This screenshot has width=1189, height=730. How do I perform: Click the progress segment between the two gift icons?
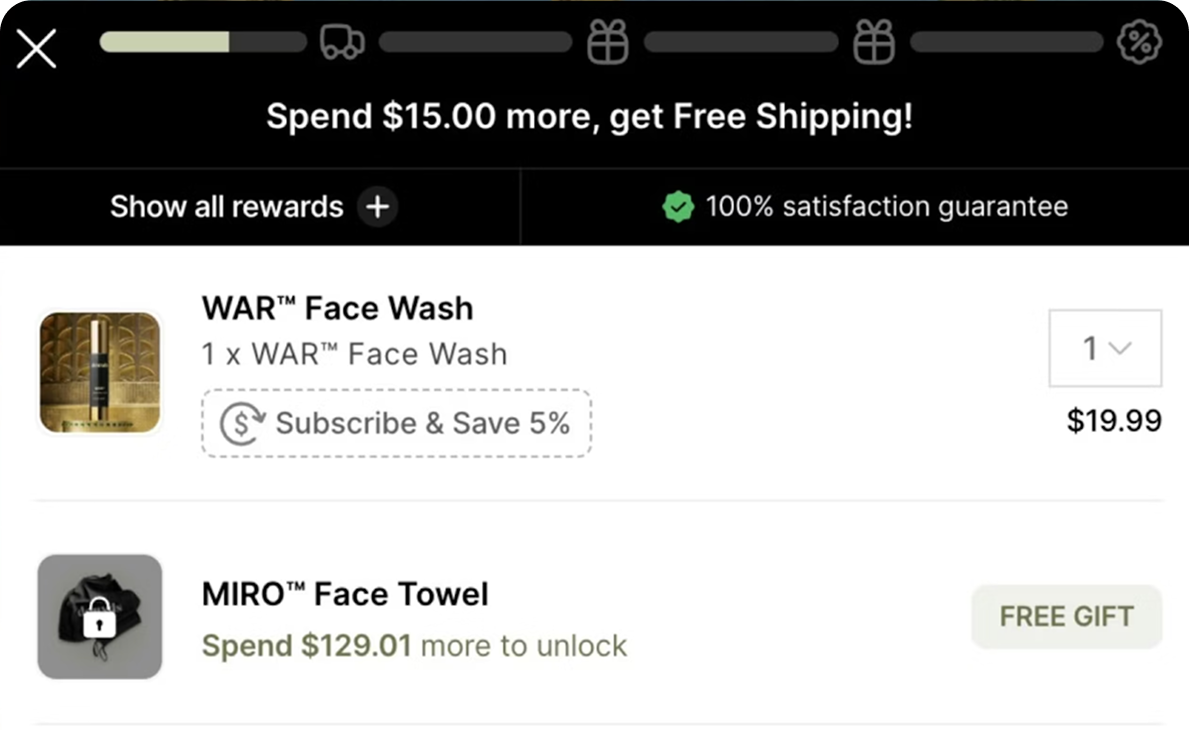click(x=740, y=42)
